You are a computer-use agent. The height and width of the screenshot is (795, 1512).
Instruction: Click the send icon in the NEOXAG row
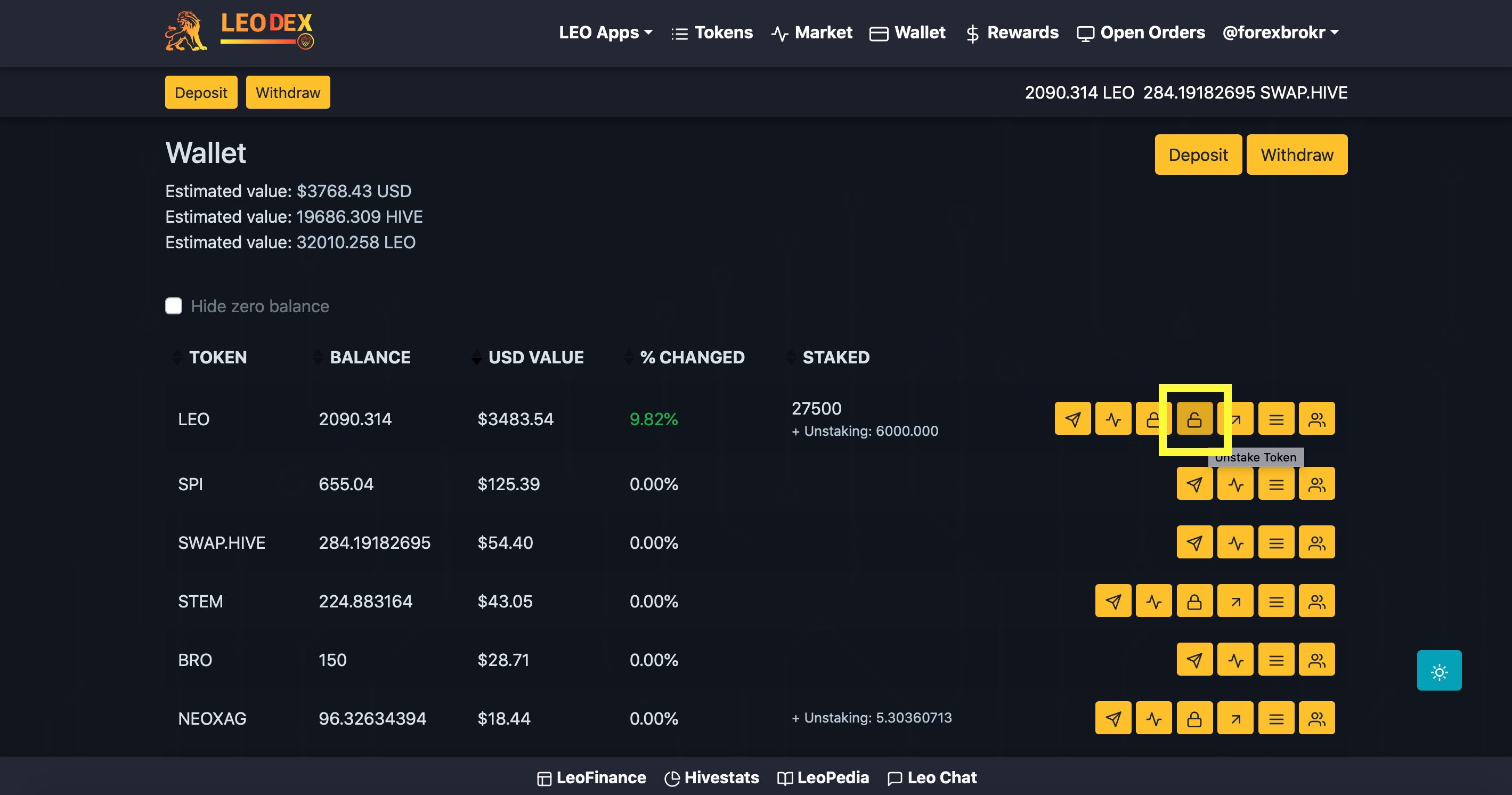tap(1113, 719)
